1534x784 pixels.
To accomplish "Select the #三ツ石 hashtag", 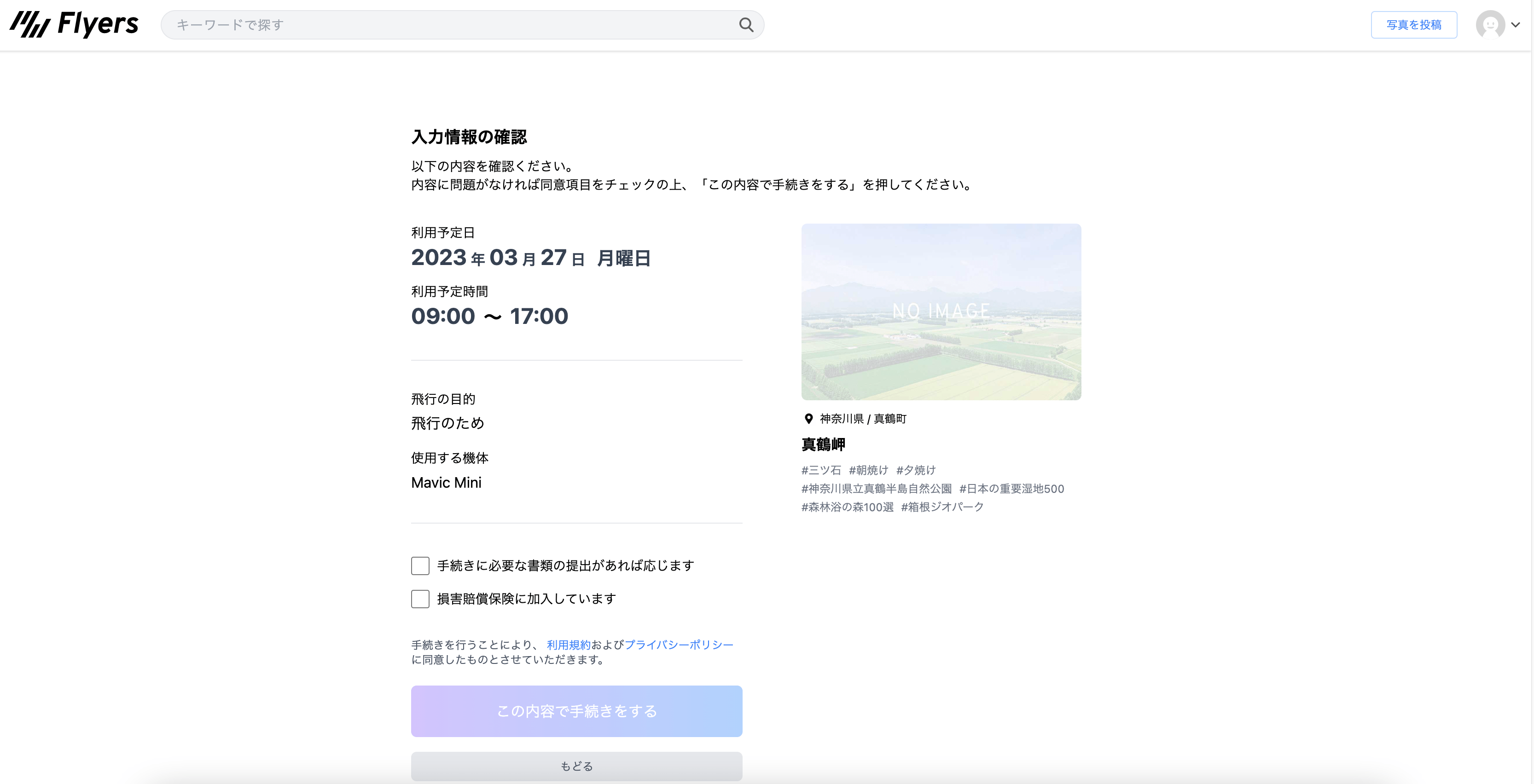I will [820, 470].
